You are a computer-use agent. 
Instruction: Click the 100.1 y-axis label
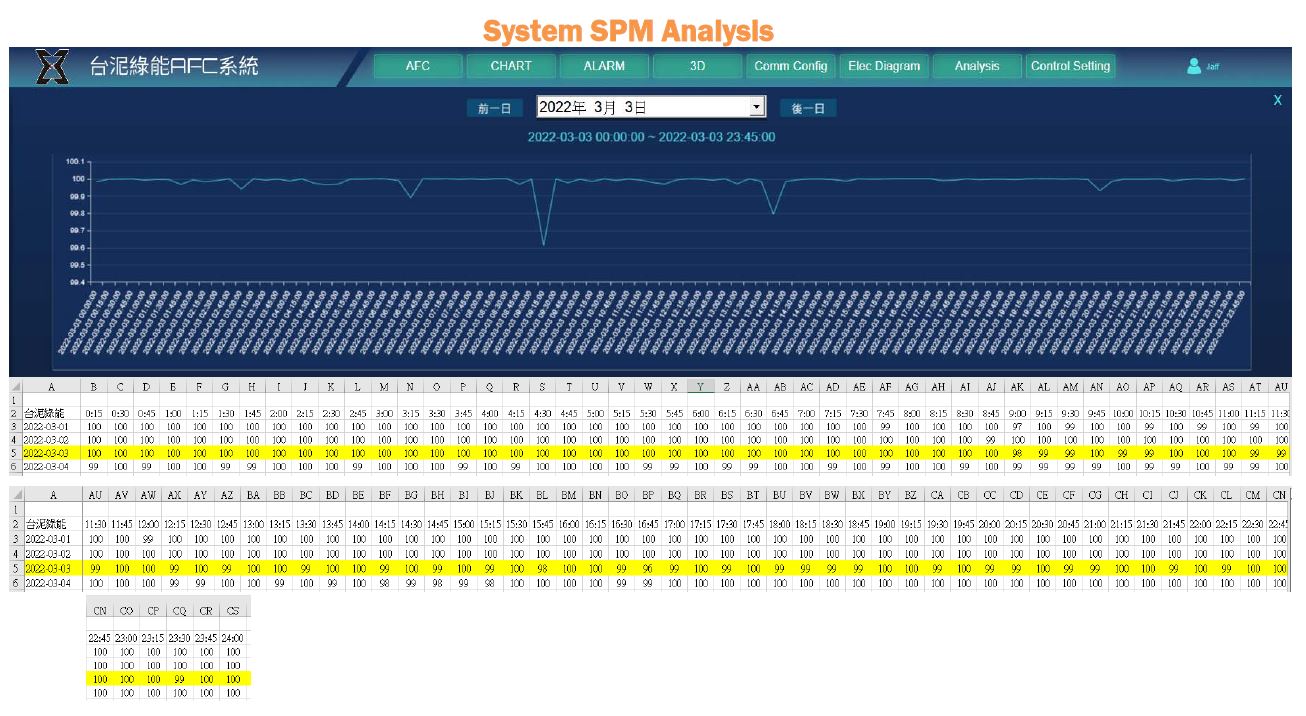(x=75, y=160)
